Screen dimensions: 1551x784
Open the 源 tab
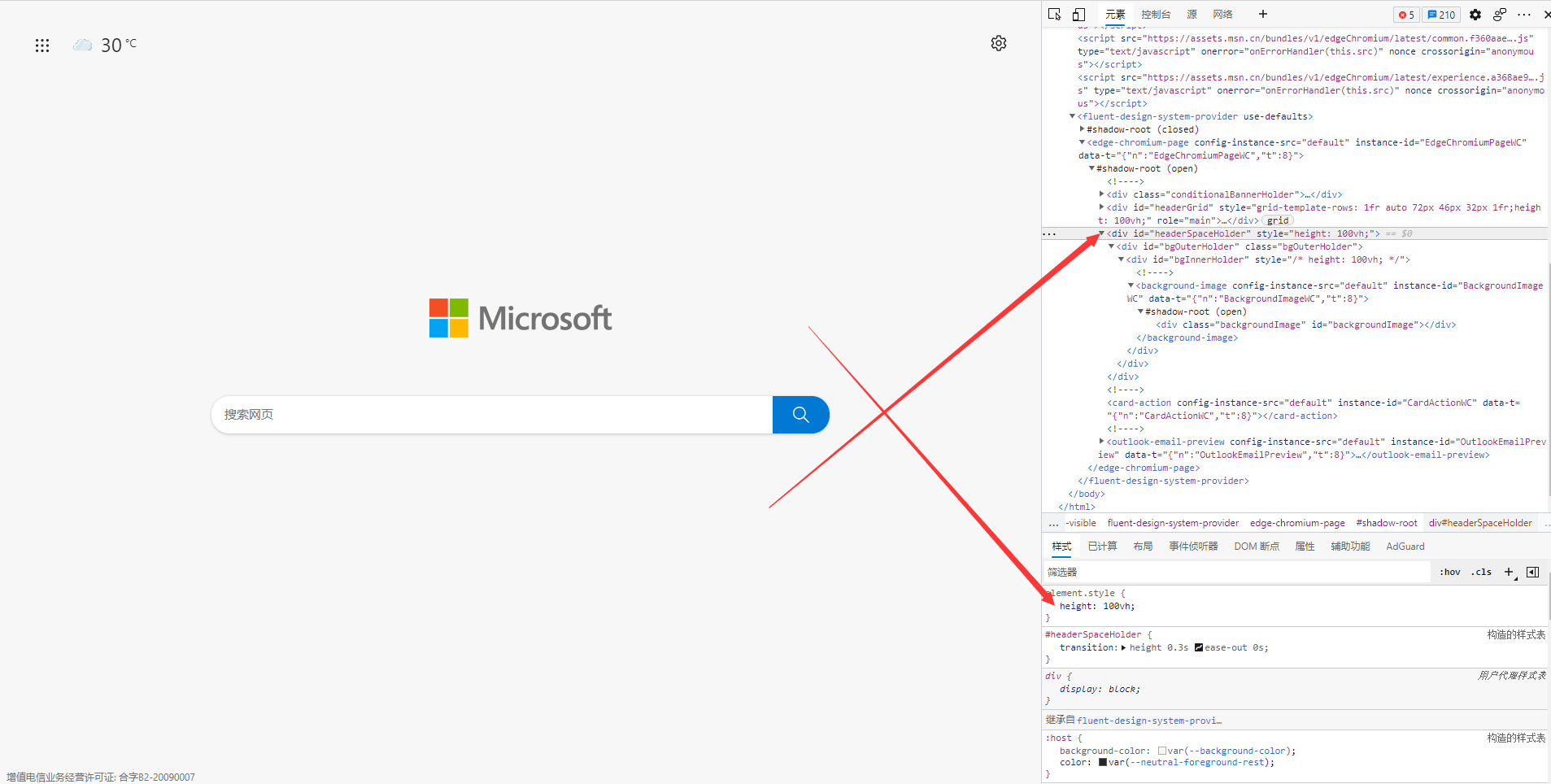[x=1192, y=15]
